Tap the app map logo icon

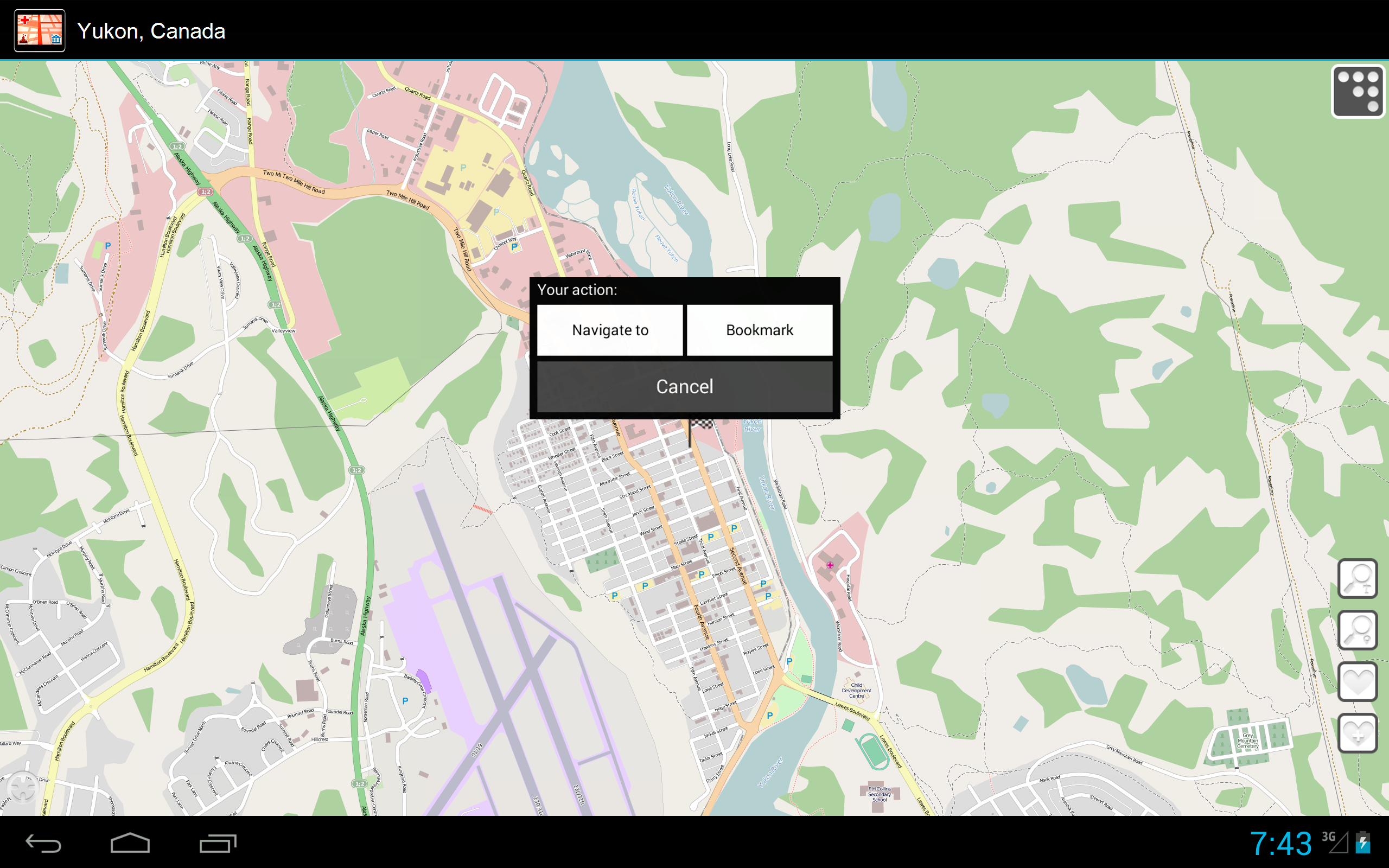[x=40, y=30]
